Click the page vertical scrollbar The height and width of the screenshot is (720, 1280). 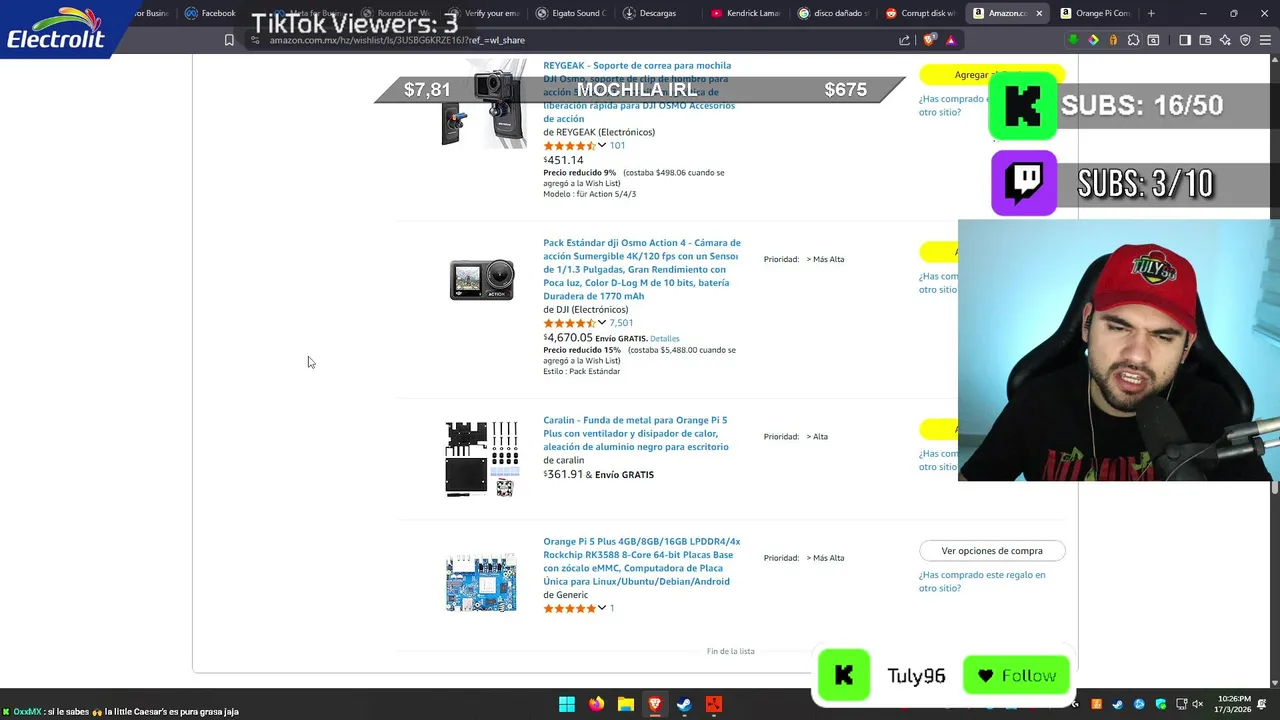click(1274, 487)
